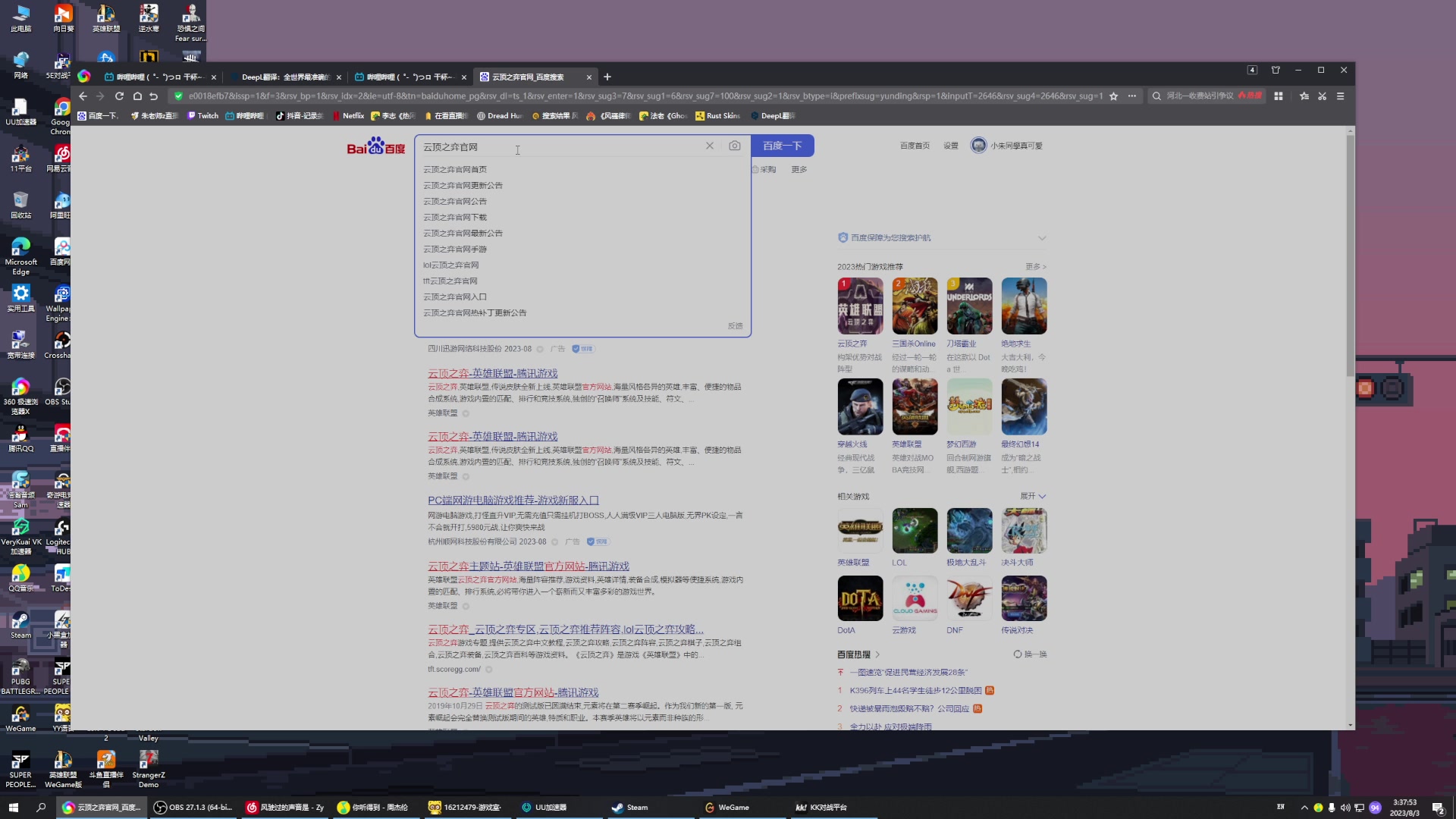Open Windows Start menu
Image resolution: width=1456 pixels, height=819 pixels.
[x=13, y=808]
